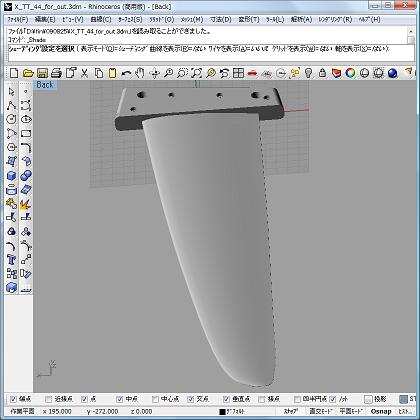The image size is (420, 420).
Task: Open the サーフェス(S) menu
Action: click(130, 19)
